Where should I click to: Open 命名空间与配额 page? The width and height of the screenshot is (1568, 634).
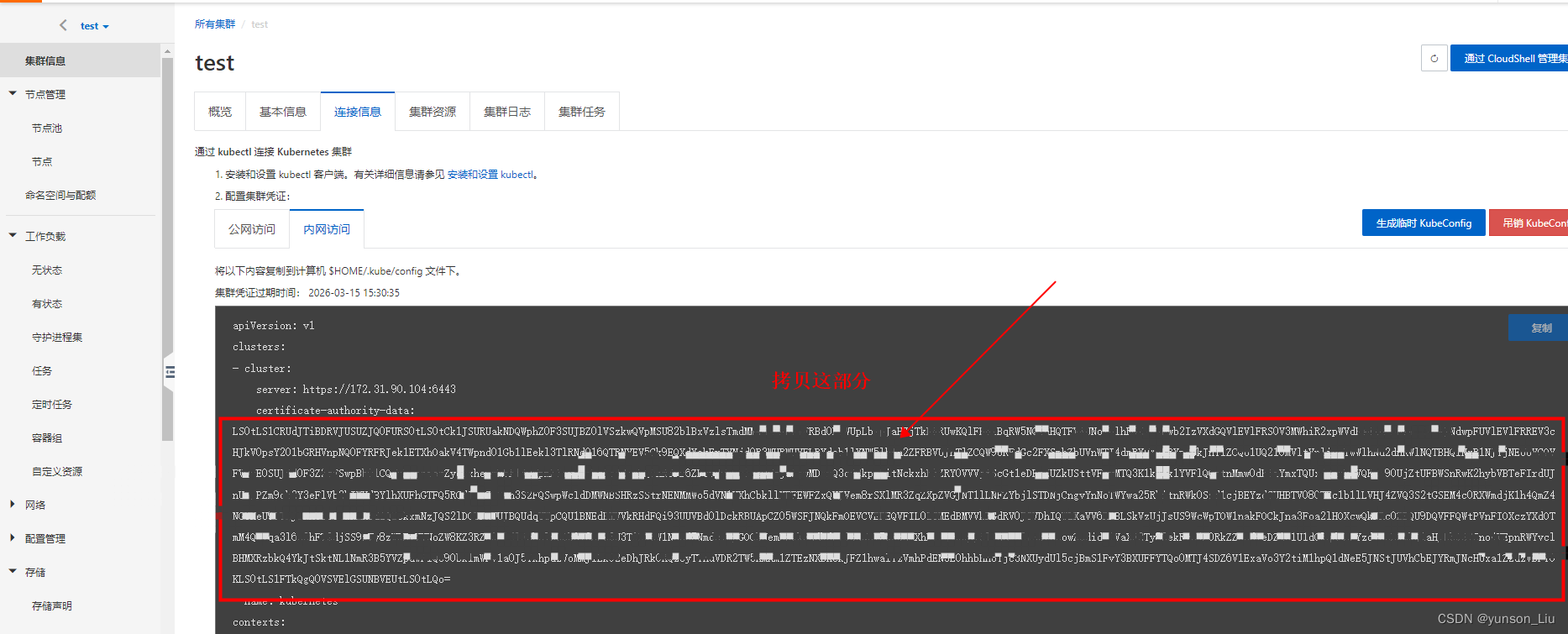point(60,196)
